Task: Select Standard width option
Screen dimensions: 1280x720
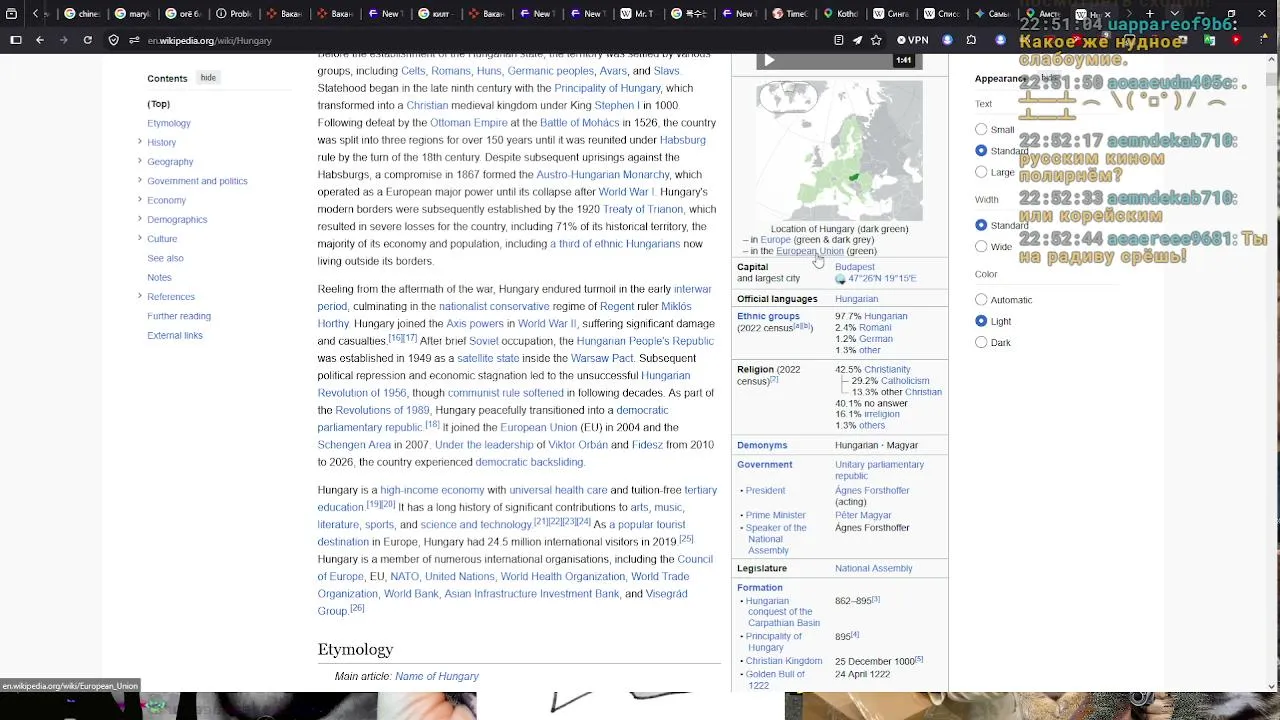Action: coord(981,225)
